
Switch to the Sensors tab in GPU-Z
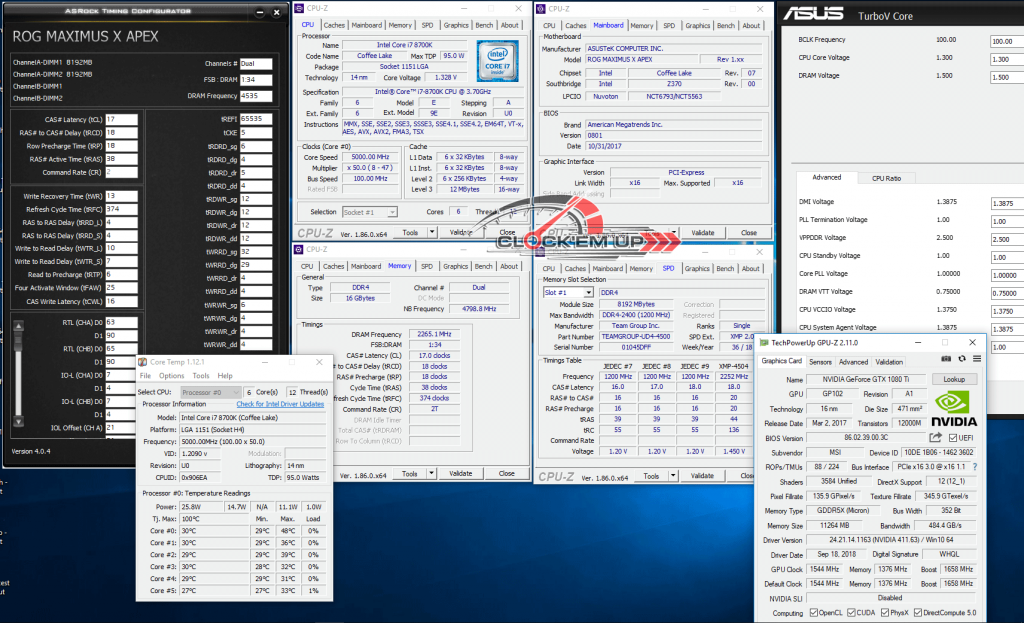click(x=820, y=362)
